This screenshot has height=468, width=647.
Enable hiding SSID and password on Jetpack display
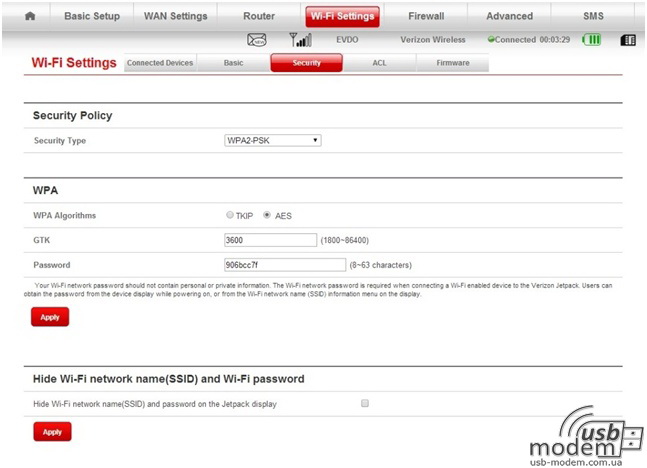(365, 403)
